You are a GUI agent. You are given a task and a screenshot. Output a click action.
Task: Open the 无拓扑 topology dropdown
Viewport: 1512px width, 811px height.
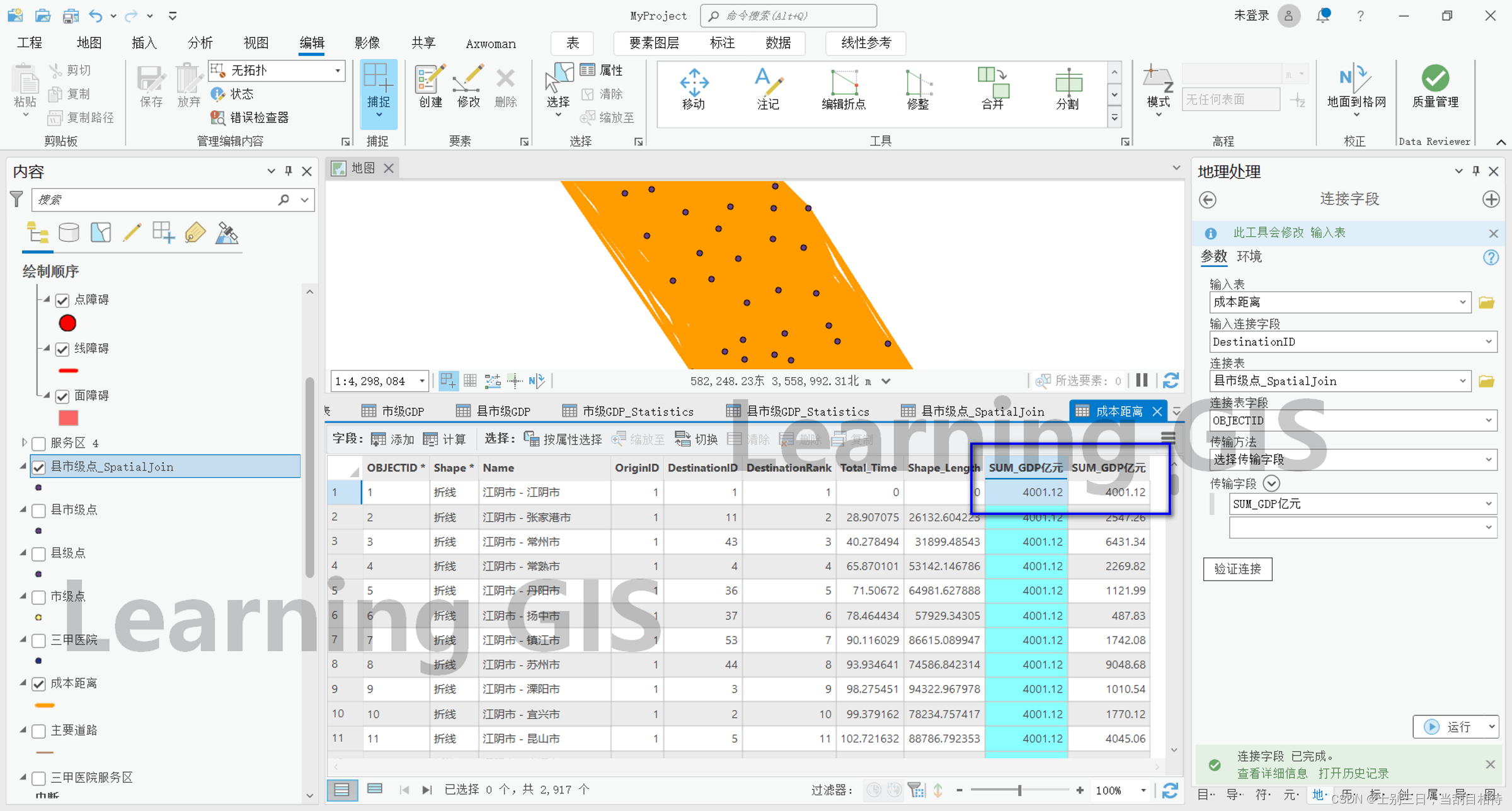[x=338, y=71]
